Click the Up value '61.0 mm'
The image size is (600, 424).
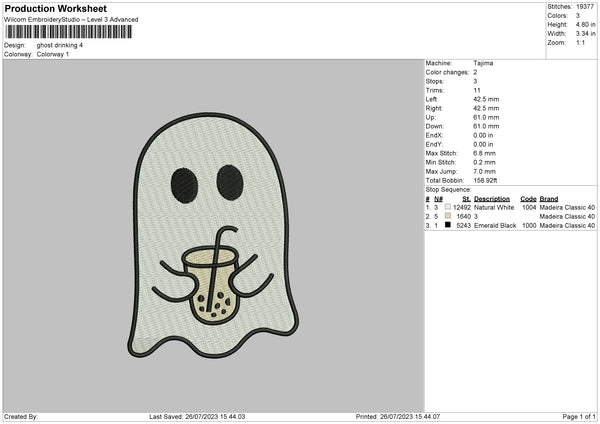click(486, 117)
